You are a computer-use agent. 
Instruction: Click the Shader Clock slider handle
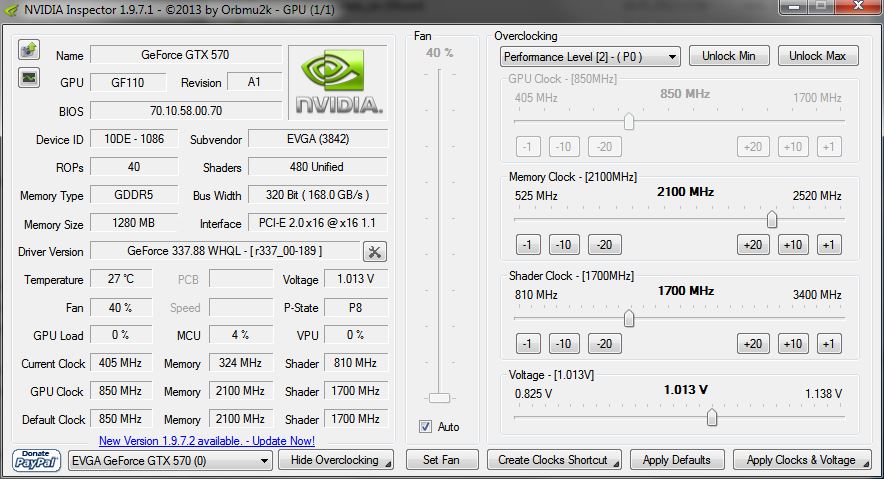point(629,318)
